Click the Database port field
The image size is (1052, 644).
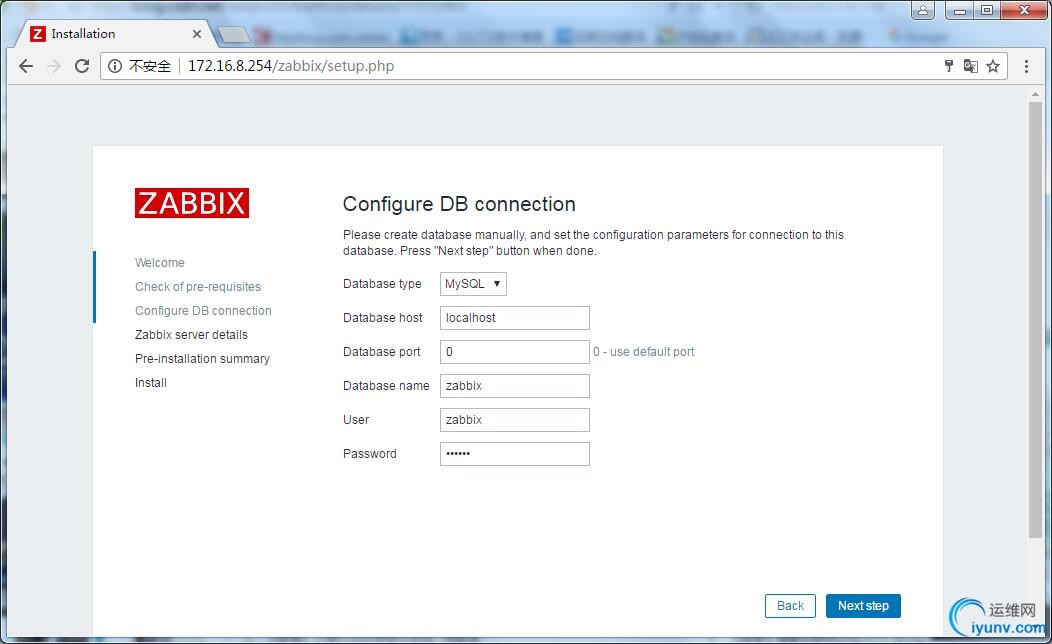pyautogui.click(x=515, y=352)
